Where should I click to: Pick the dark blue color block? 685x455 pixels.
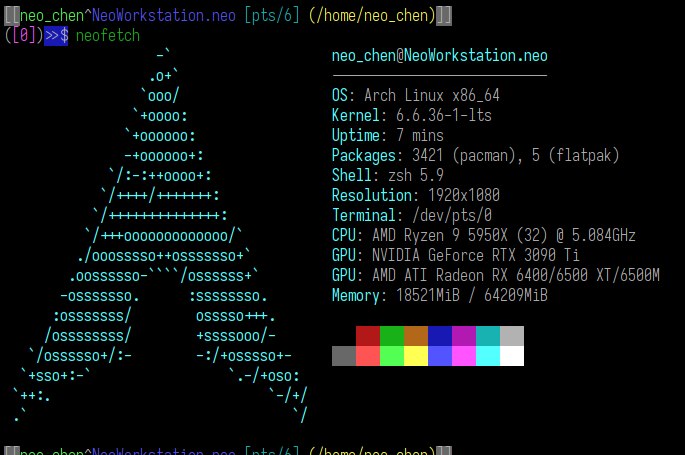tap(440, 336)
